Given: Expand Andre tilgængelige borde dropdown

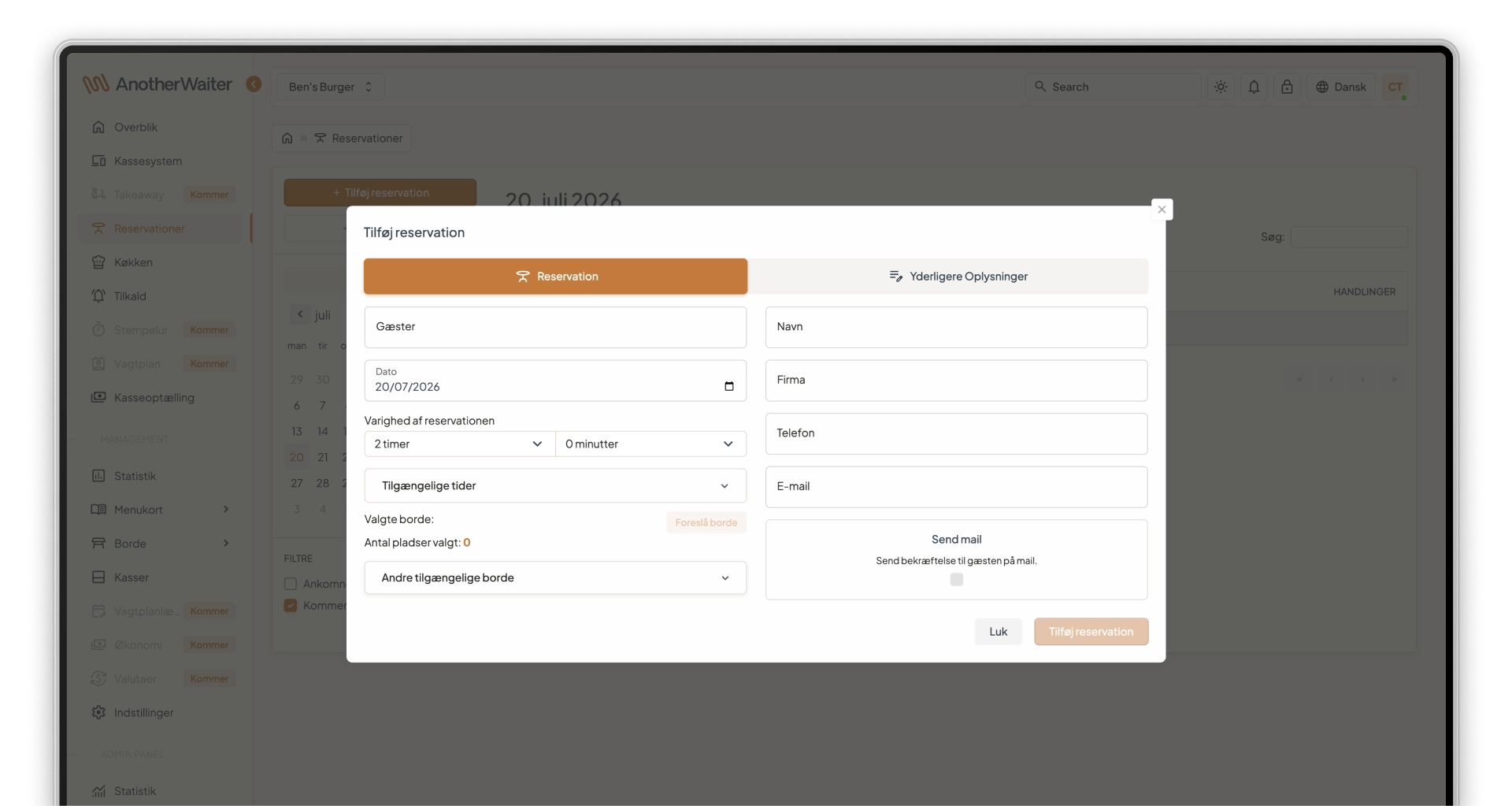Looking at the screenshot, I should [555, 578].
